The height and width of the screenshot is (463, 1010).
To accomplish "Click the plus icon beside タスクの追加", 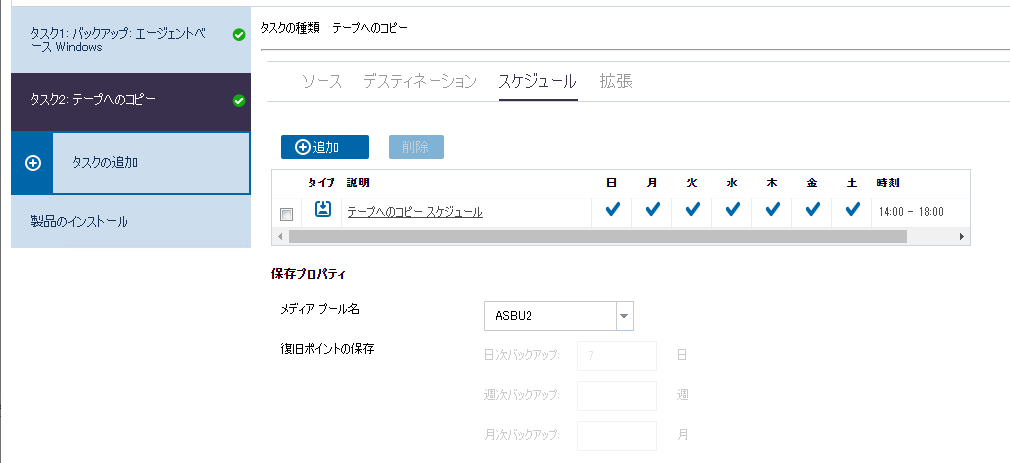I will (x=32, y=163).
